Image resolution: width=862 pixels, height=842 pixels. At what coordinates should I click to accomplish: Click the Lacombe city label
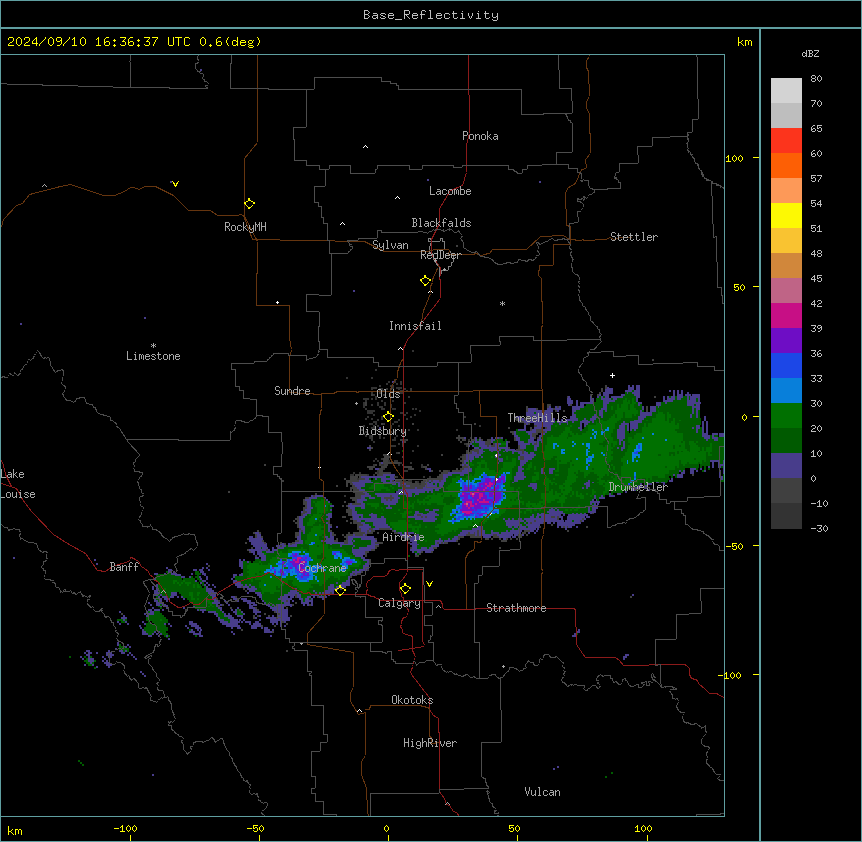coord(450,191)
